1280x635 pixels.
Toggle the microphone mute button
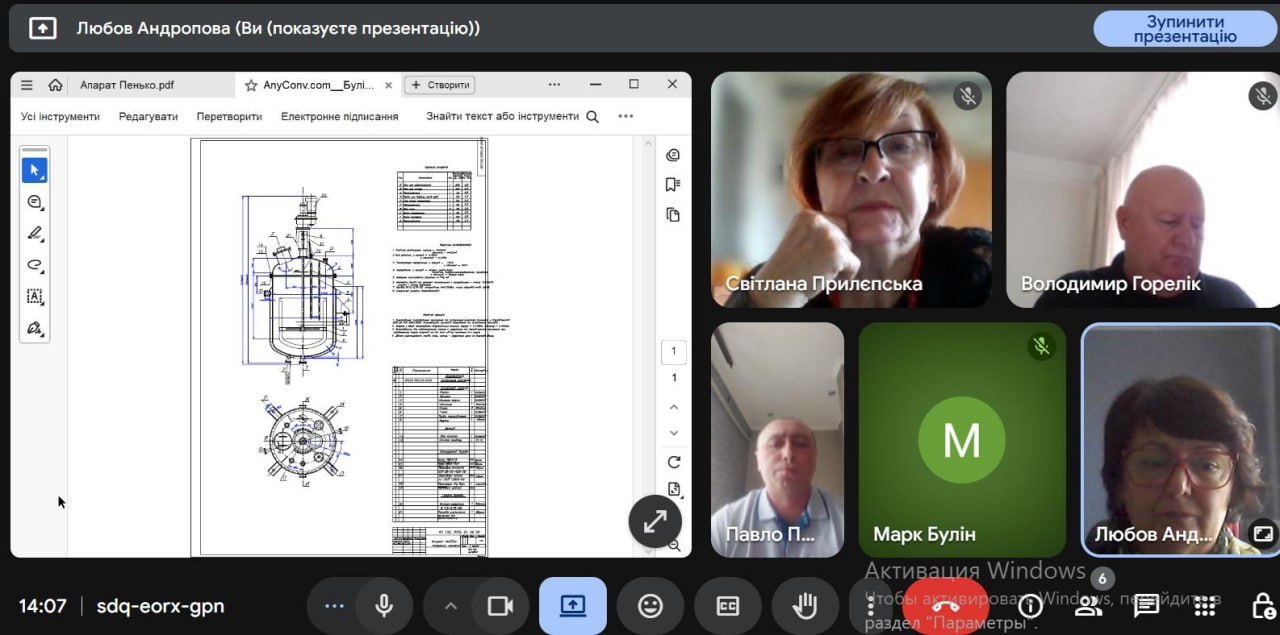pyautogui.click(x=383, y=606)
